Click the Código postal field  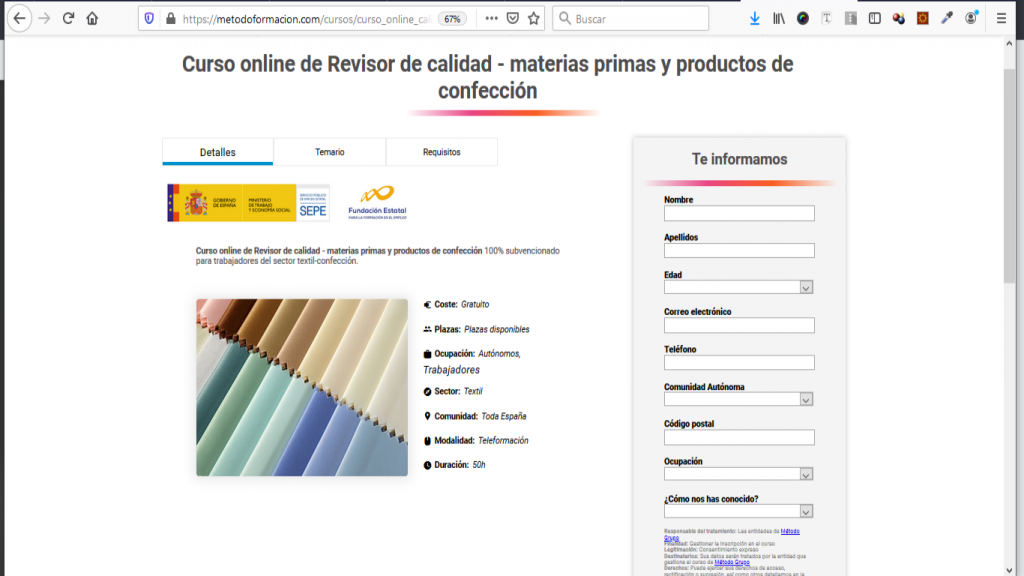click(x=739, y=437)
